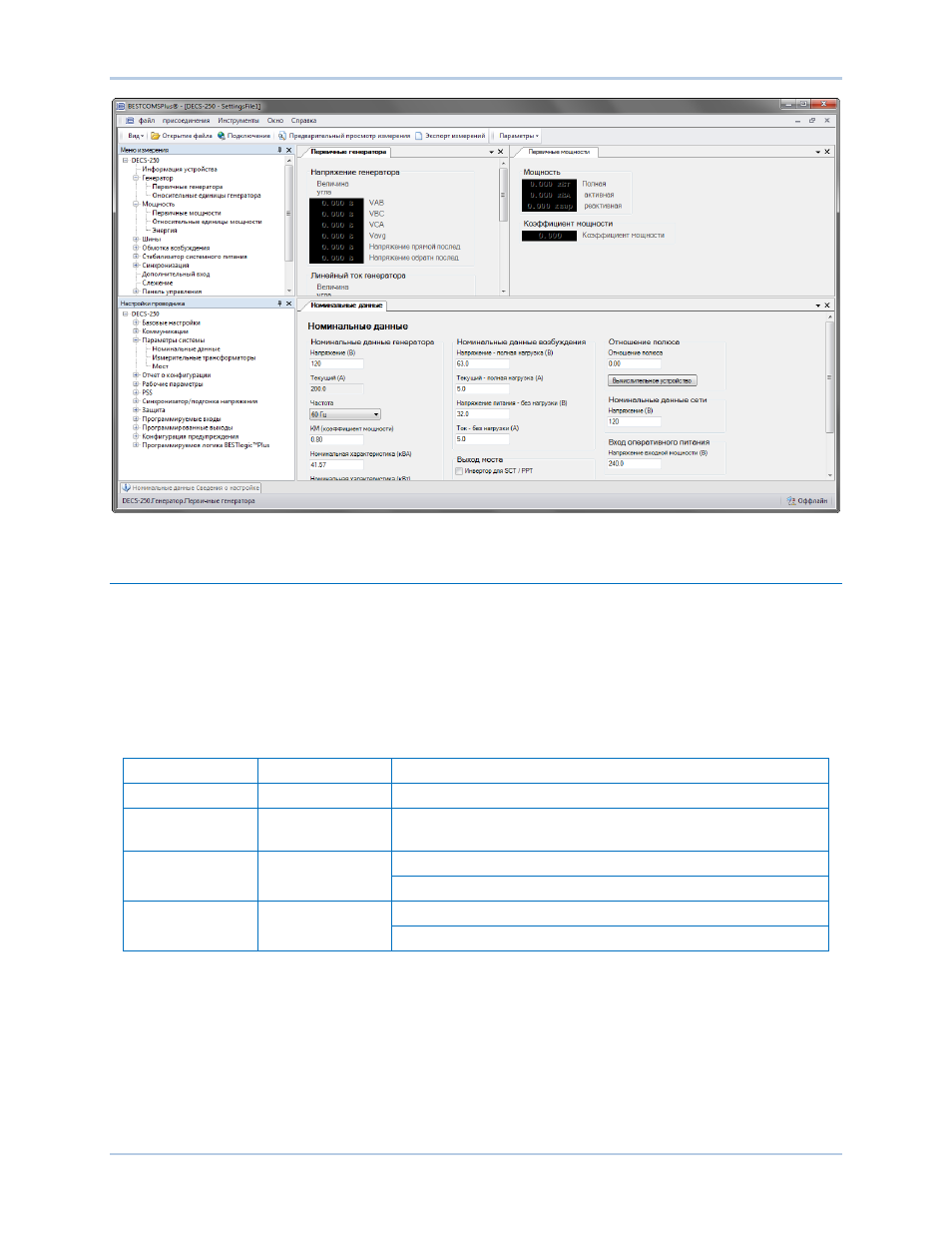Click the Номинальная характеристика кВА field
This screenshot has width=952, height=1233.
[x=336, y=464]
